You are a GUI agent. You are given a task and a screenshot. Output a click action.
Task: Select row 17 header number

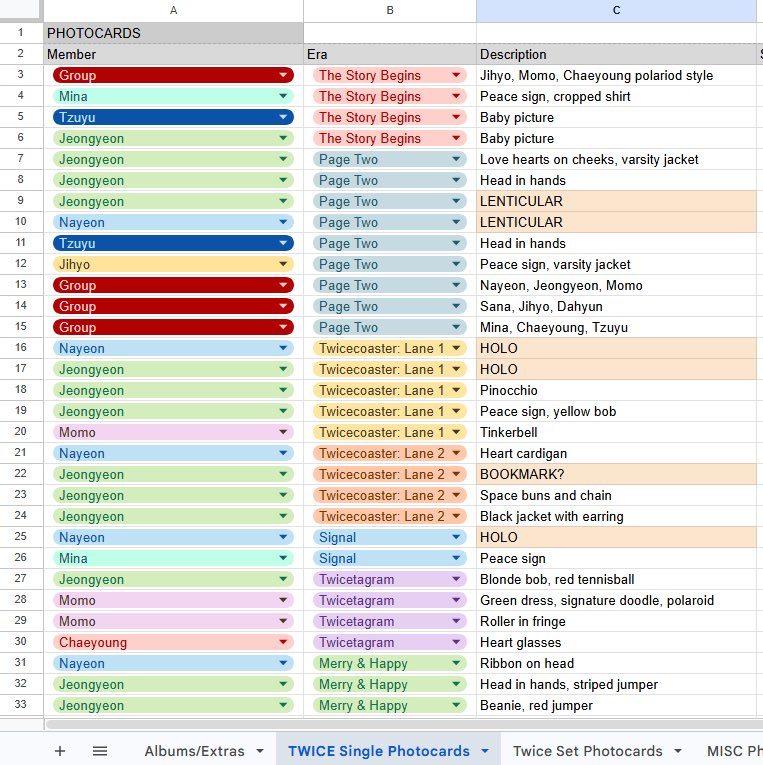tap(20, 369)
